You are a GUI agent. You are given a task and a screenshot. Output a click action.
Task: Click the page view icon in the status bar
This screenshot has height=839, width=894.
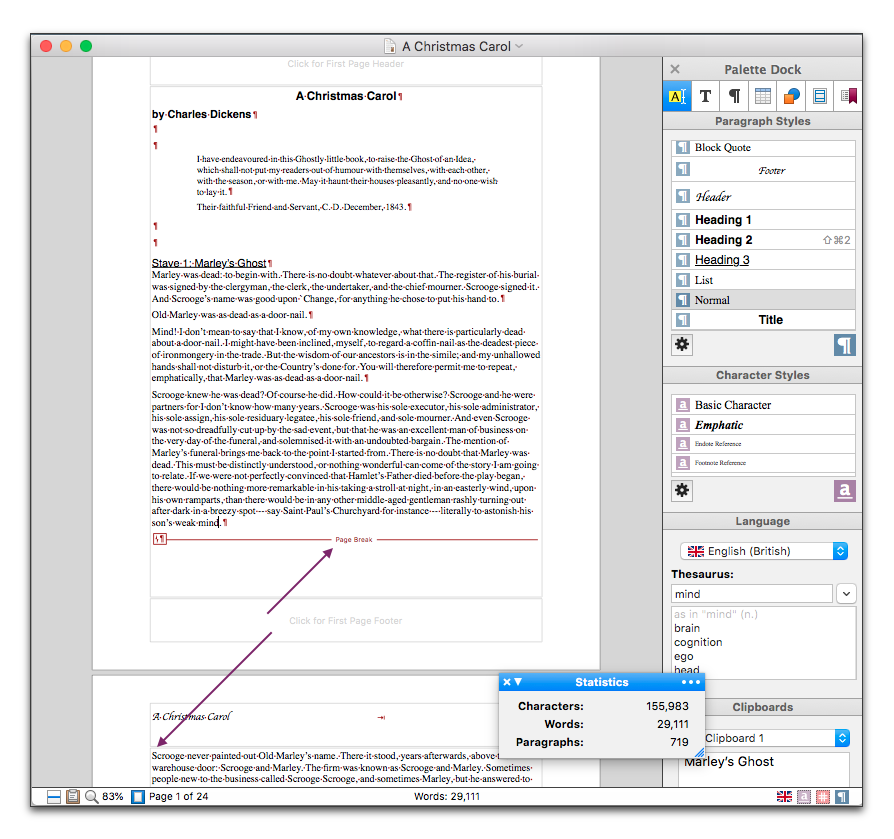click(x=138, y=796)
